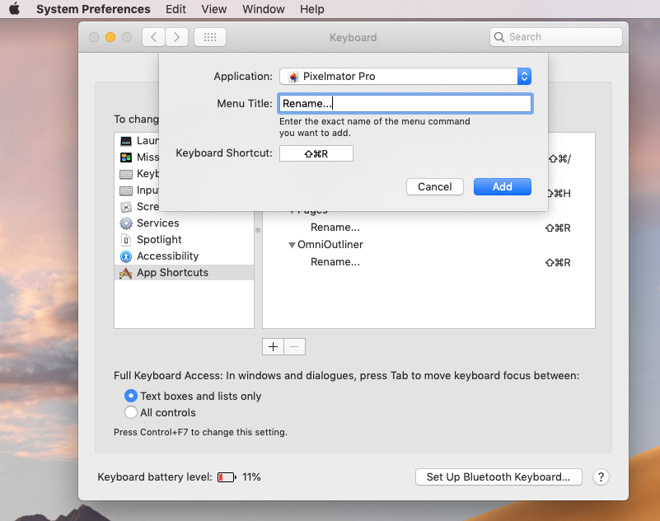Image resolution: width=660 pixels, height=521 pixels.
Task: Open the Window menu
Action: [263, 9]
